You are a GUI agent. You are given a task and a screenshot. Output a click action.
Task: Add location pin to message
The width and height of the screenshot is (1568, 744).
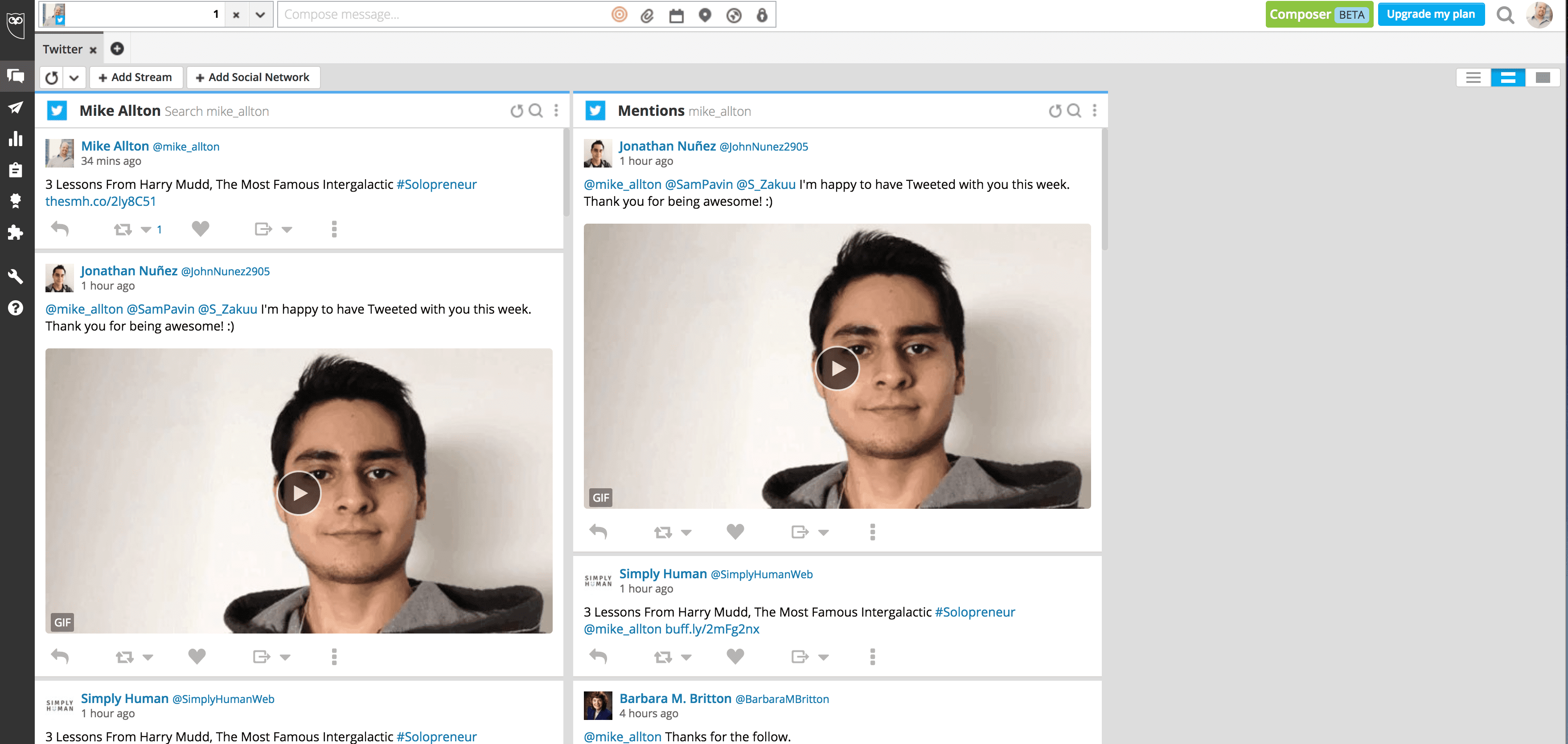click(705, 15)
